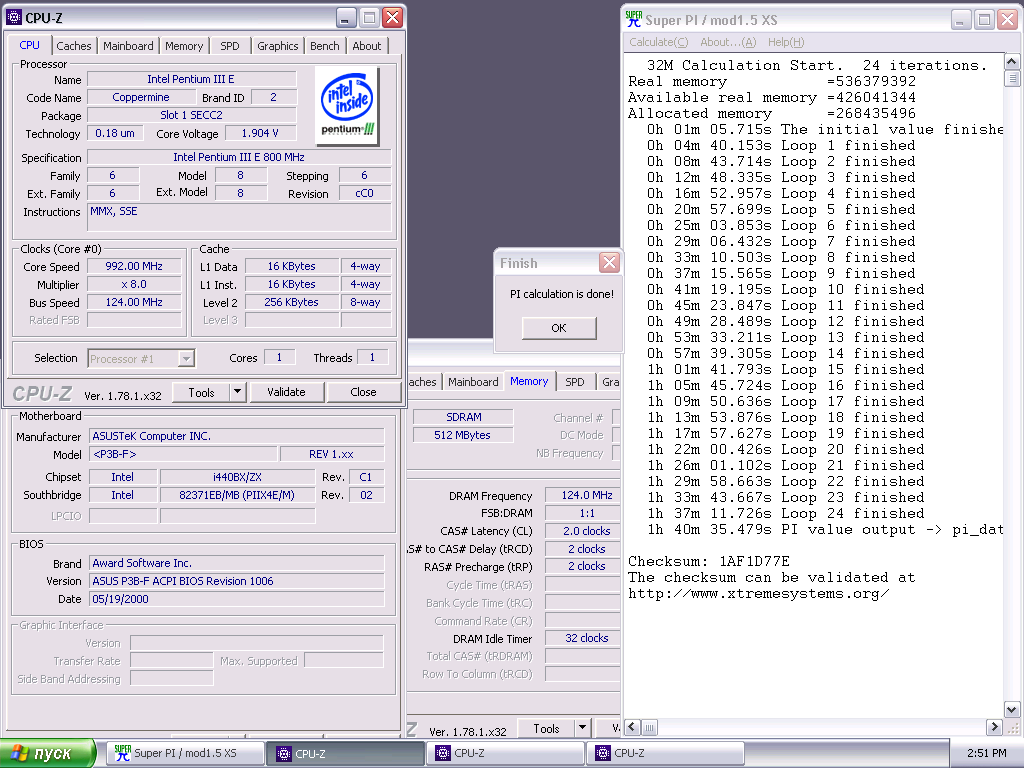
Task: Click Super PI horizontal scrollbar left arrow
Action: pos(632,727)
